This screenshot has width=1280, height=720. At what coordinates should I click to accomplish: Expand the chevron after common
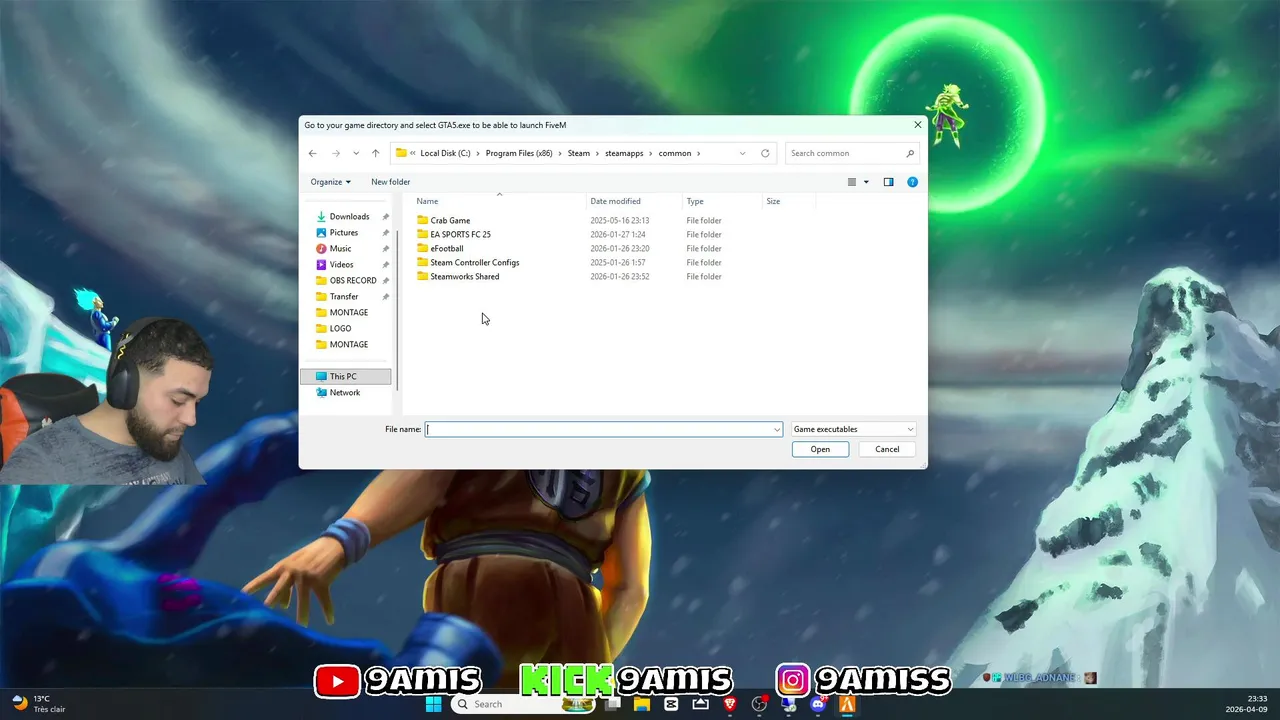pyautogui.click(x=698, y=153)
